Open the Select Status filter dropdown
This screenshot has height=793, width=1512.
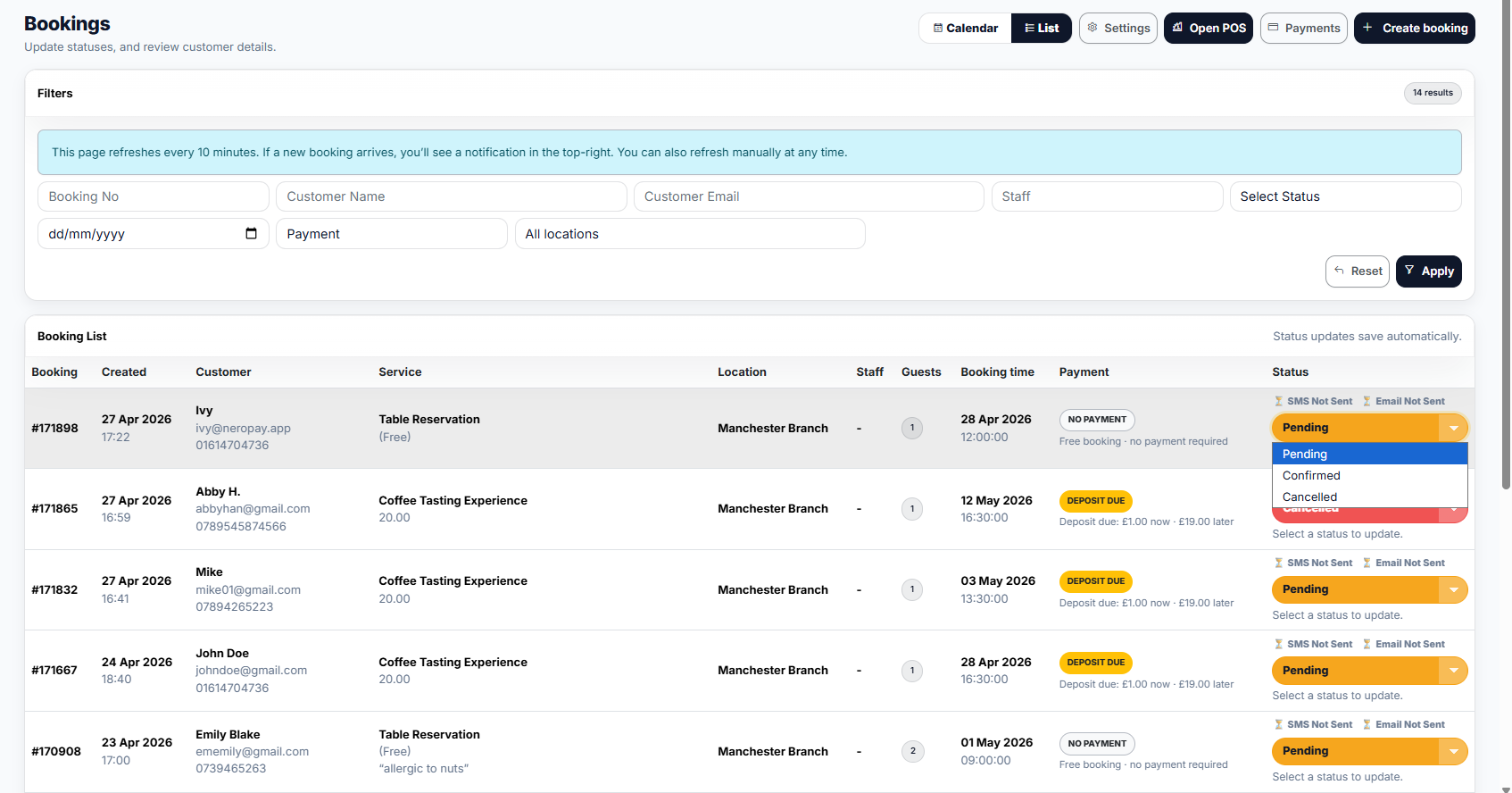pyautogui.click(x=1344, y=196)
